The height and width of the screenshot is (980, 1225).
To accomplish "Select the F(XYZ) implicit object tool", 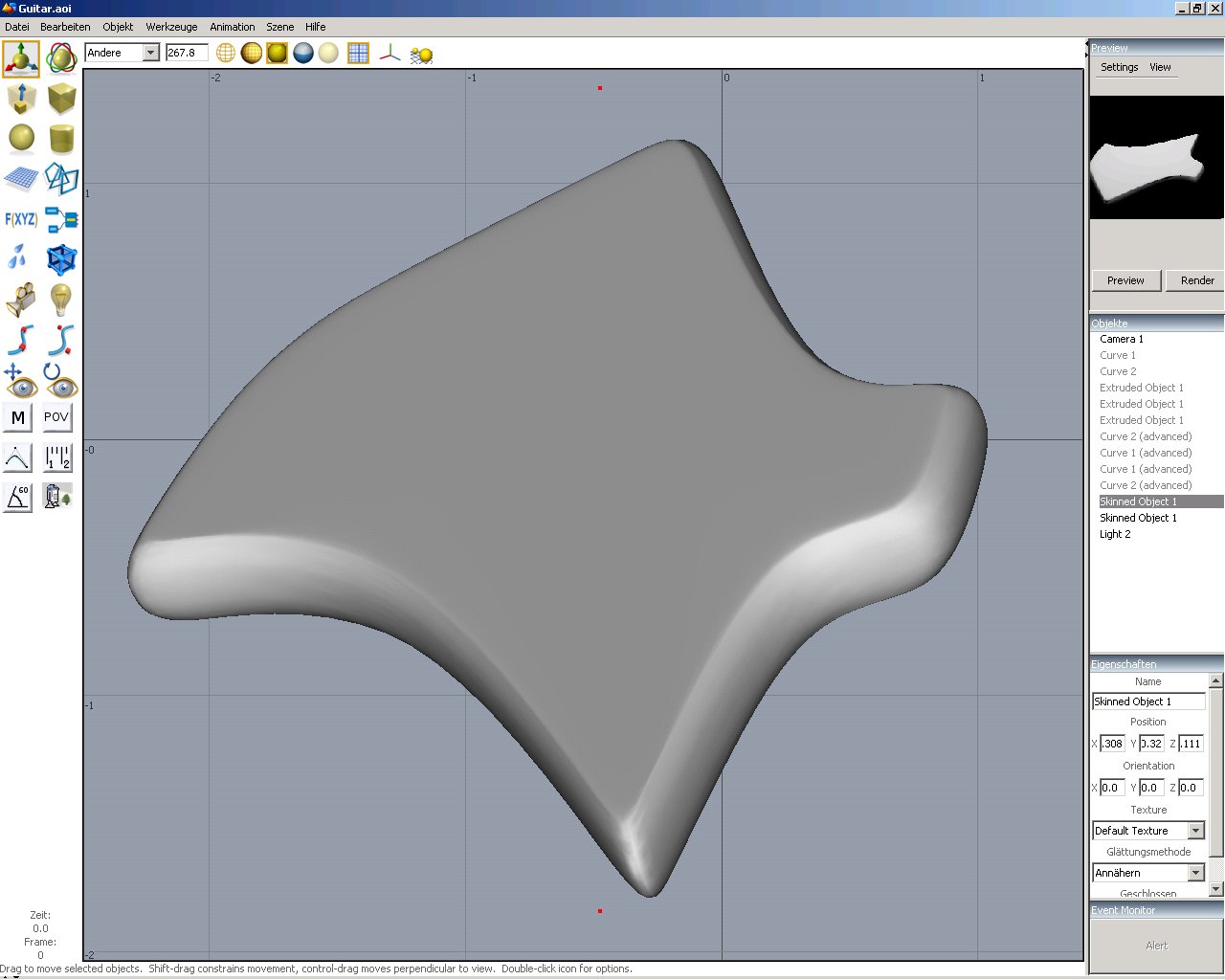I will point(21,219).
